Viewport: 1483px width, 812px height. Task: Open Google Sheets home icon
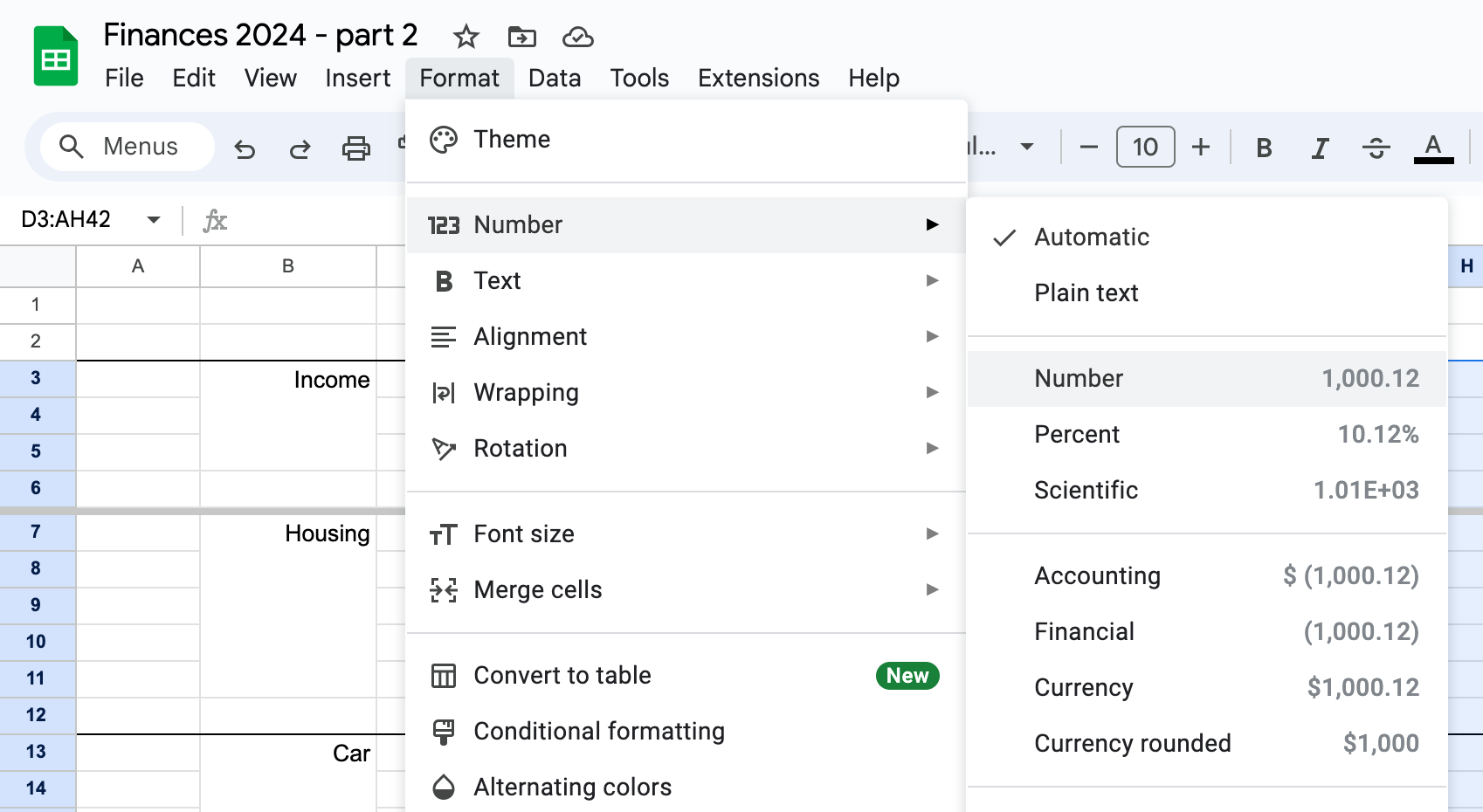pos(56,57)
